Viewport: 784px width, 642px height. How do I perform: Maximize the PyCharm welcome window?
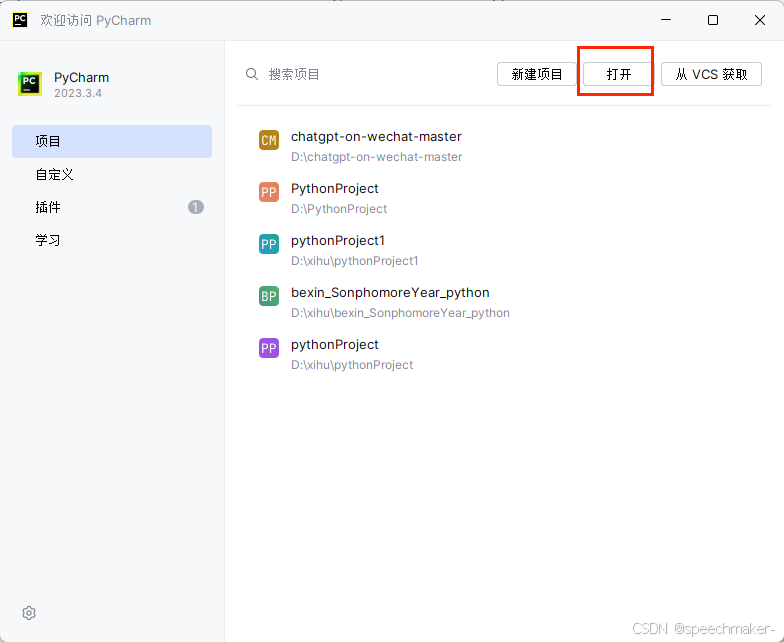click(713, 20)
